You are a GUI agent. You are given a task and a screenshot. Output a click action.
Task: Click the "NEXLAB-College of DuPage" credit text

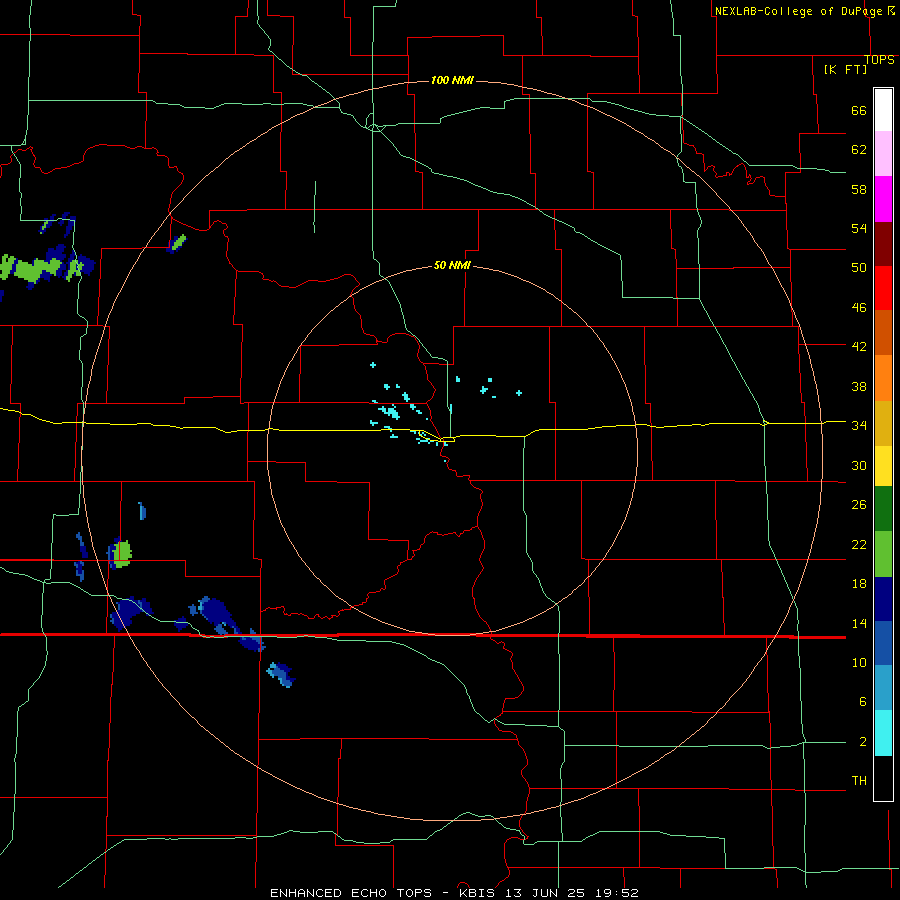click(798, 11)
